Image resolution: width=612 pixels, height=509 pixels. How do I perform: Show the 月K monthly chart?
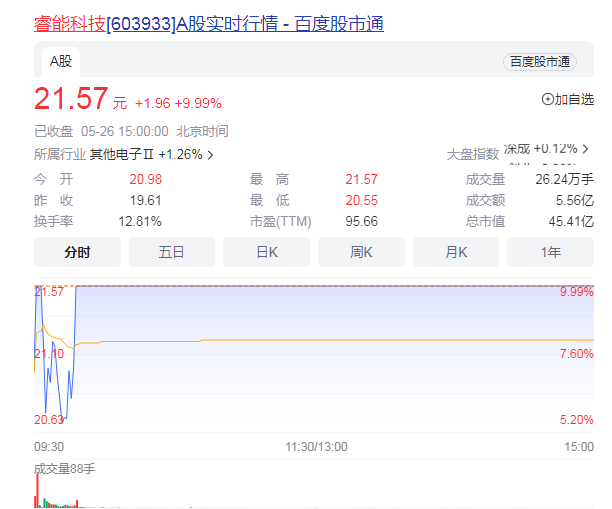tap(456, 252)
